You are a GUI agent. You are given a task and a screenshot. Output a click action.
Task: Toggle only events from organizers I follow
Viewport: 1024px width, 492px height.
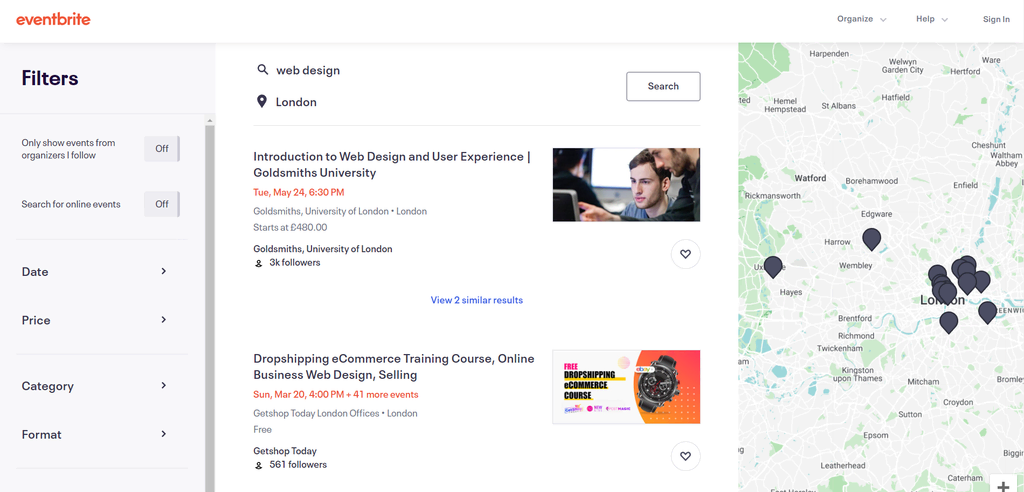pos(162,149)
